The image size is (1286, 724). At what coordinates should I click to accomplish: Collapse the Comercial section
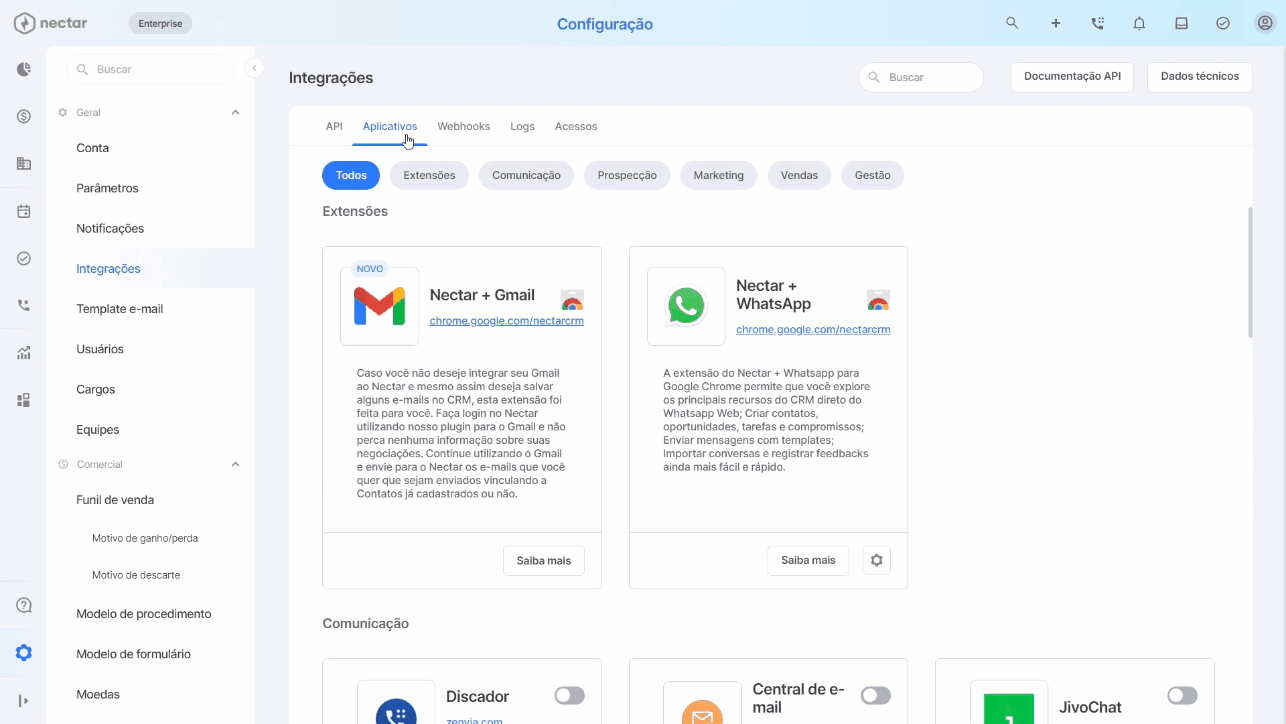click(x=235, y=464)
